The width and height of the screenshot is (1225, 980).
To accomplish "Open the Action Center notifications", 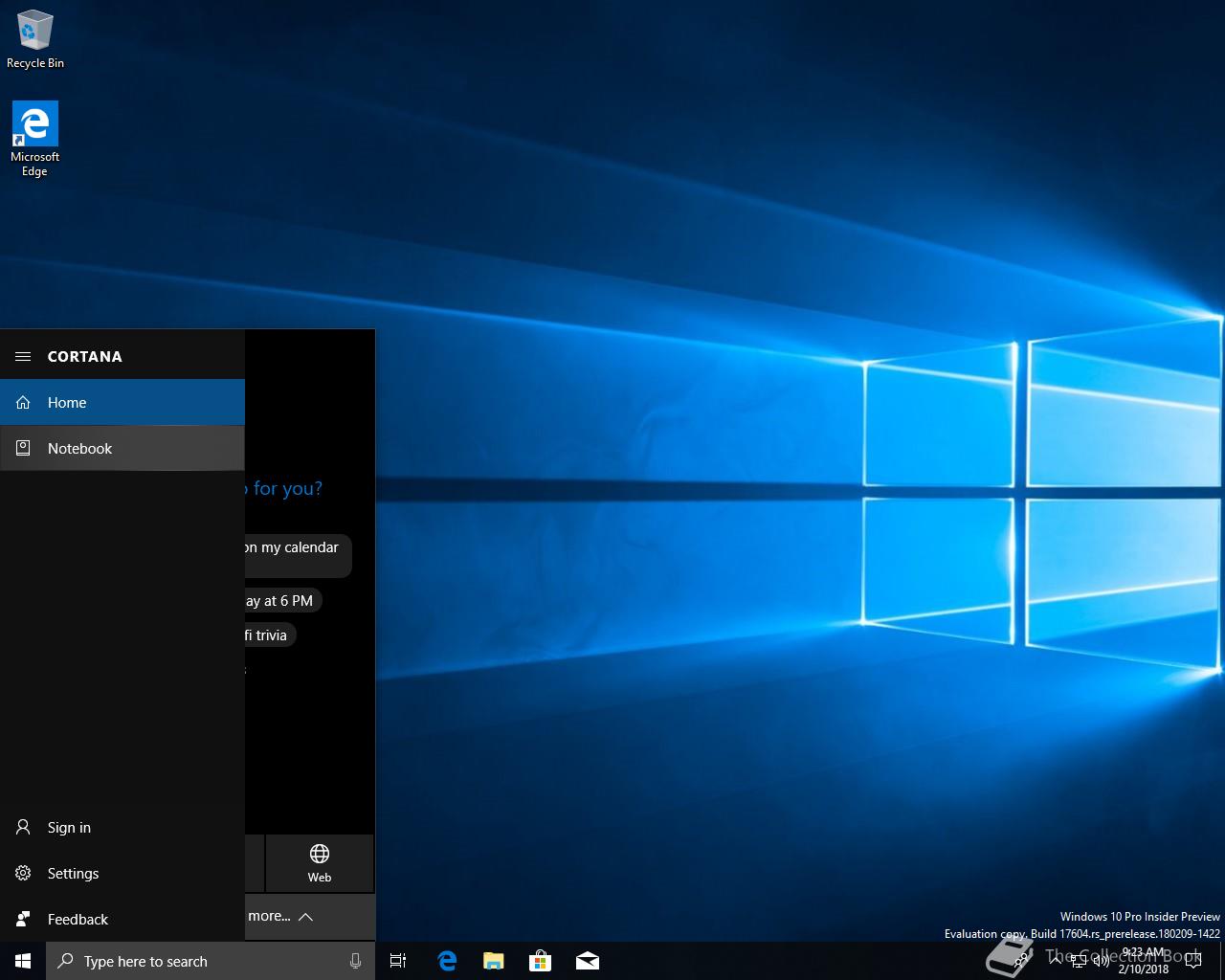I will (x=1192, y=962).
